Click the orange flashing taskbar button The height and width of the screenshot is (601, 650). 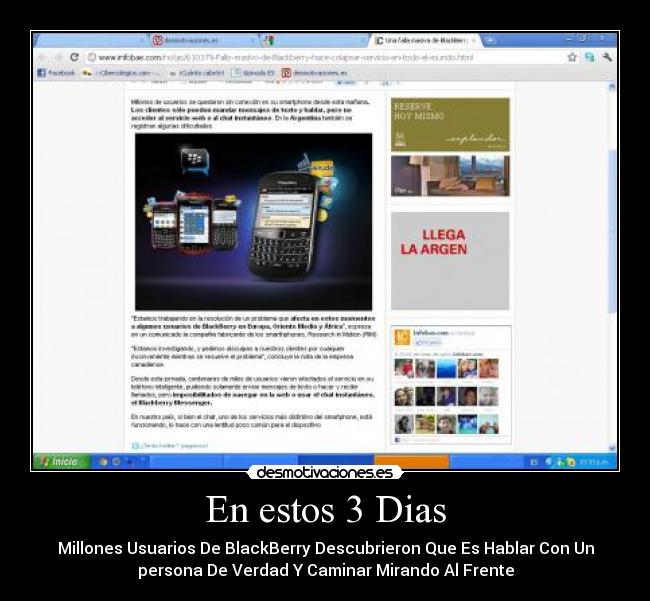[x=412, y=462]
